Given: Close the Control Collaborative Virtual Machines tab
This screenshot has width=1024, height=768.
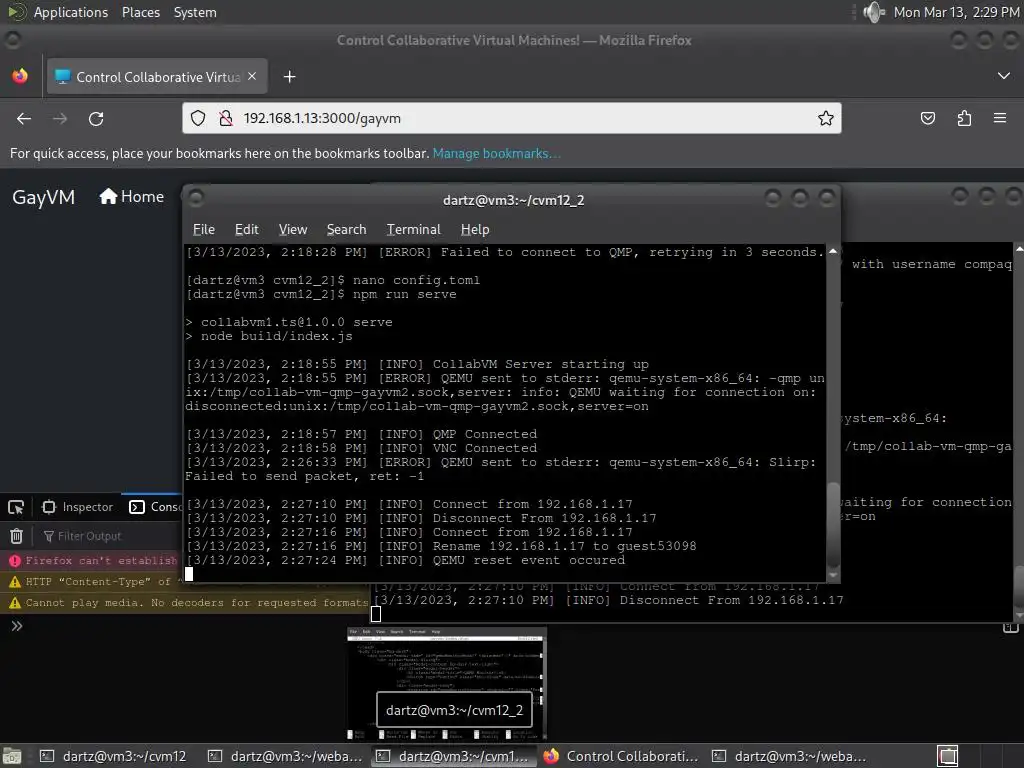Looking at the screenshot, I should coord(252,76).
